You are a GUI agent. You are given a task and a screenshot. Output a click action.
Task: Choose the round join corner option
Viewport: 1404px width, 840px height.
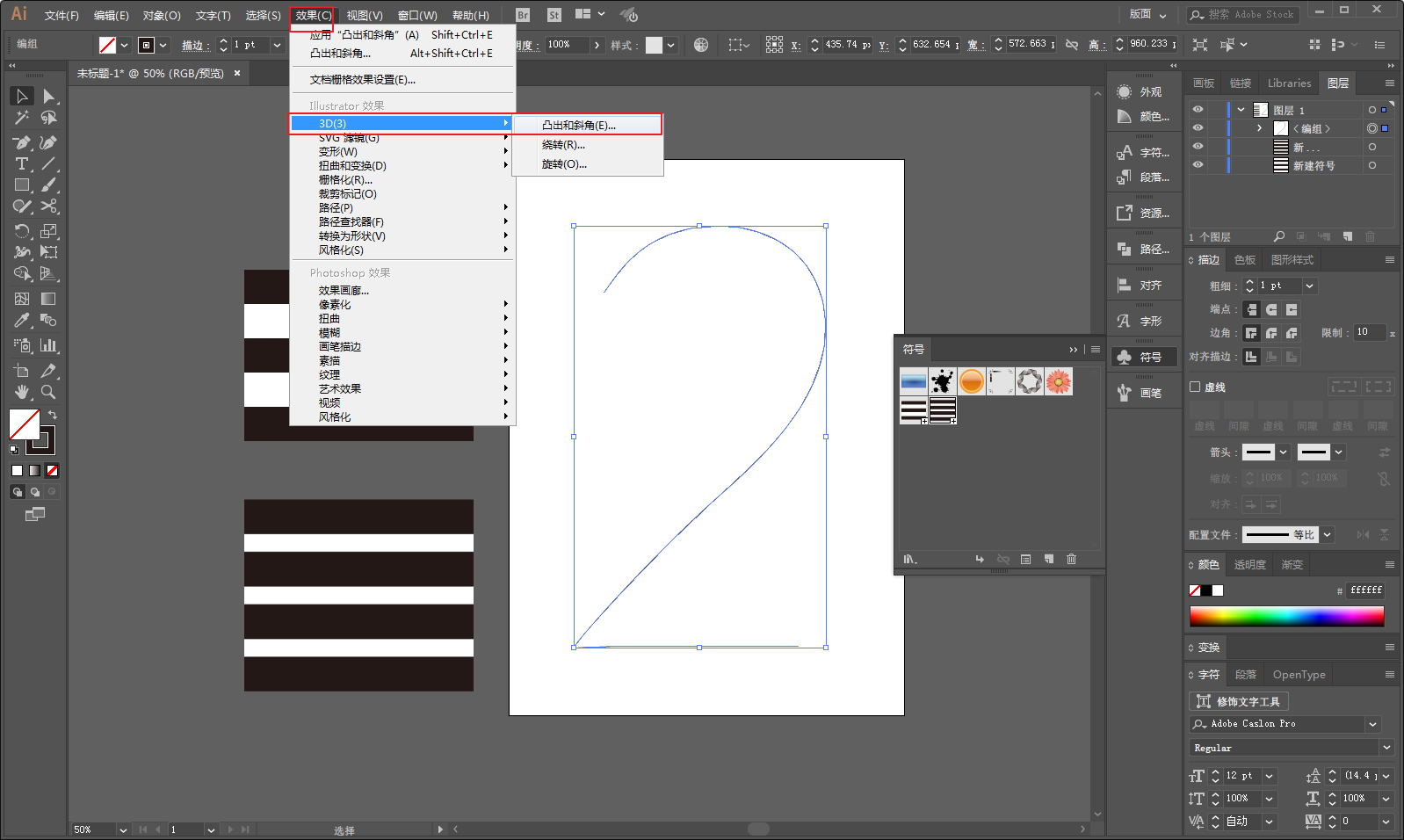click(1271, 333)
